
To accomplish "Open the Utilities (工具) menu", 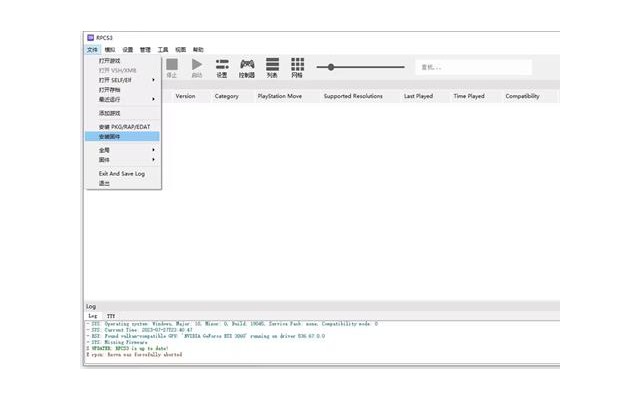I will pos(163,49).
